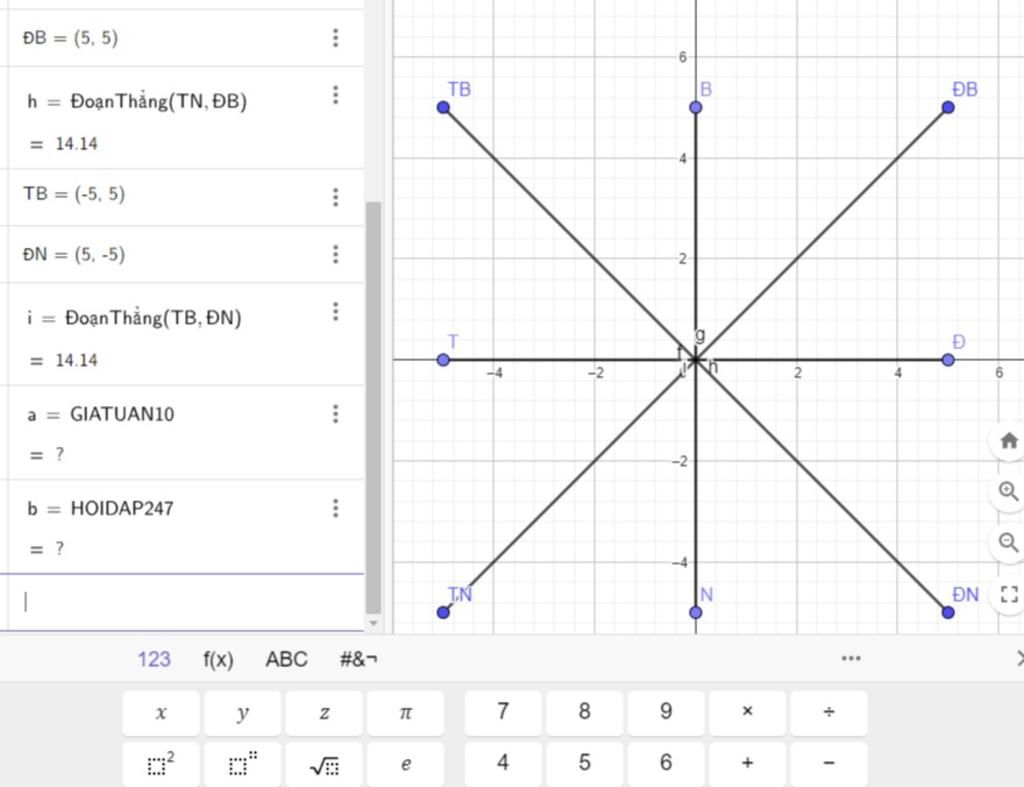Click the algebra panel scrollbar thumb
The height and width of the screenshot is (787, 1024).
[373, 407]
